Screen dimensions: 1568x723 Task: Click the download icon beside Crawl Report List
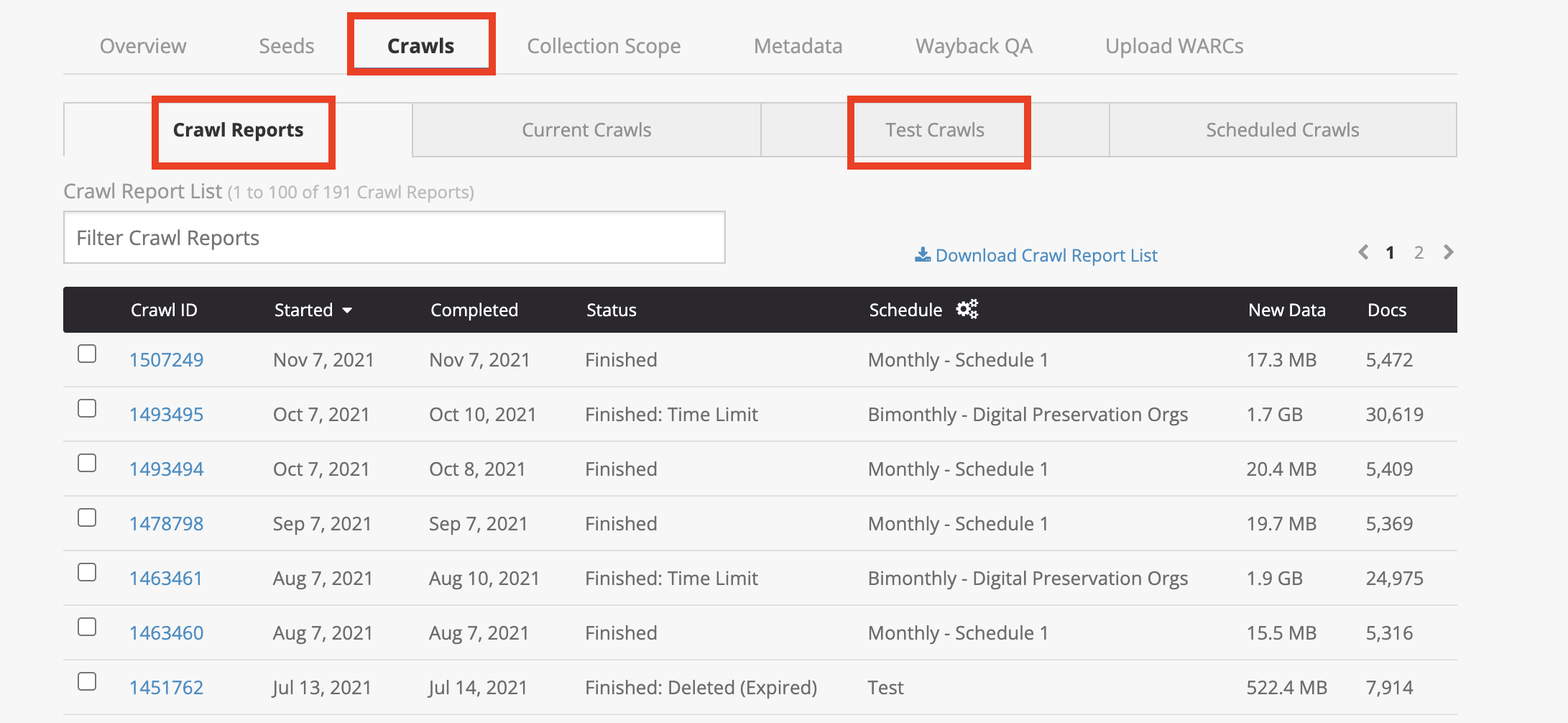tap(923, 255)
